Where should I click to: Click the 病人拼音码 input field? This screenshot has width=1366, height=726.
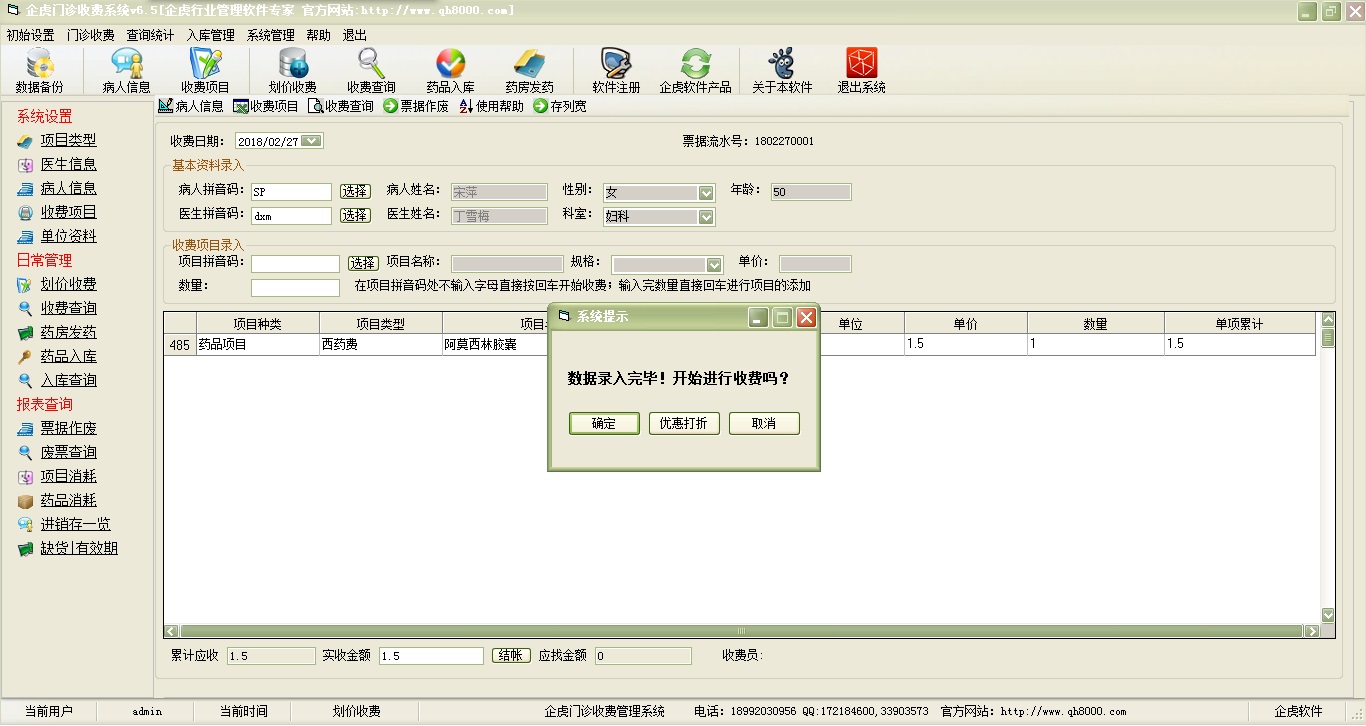pyautogui.click(x=291, y=192)
